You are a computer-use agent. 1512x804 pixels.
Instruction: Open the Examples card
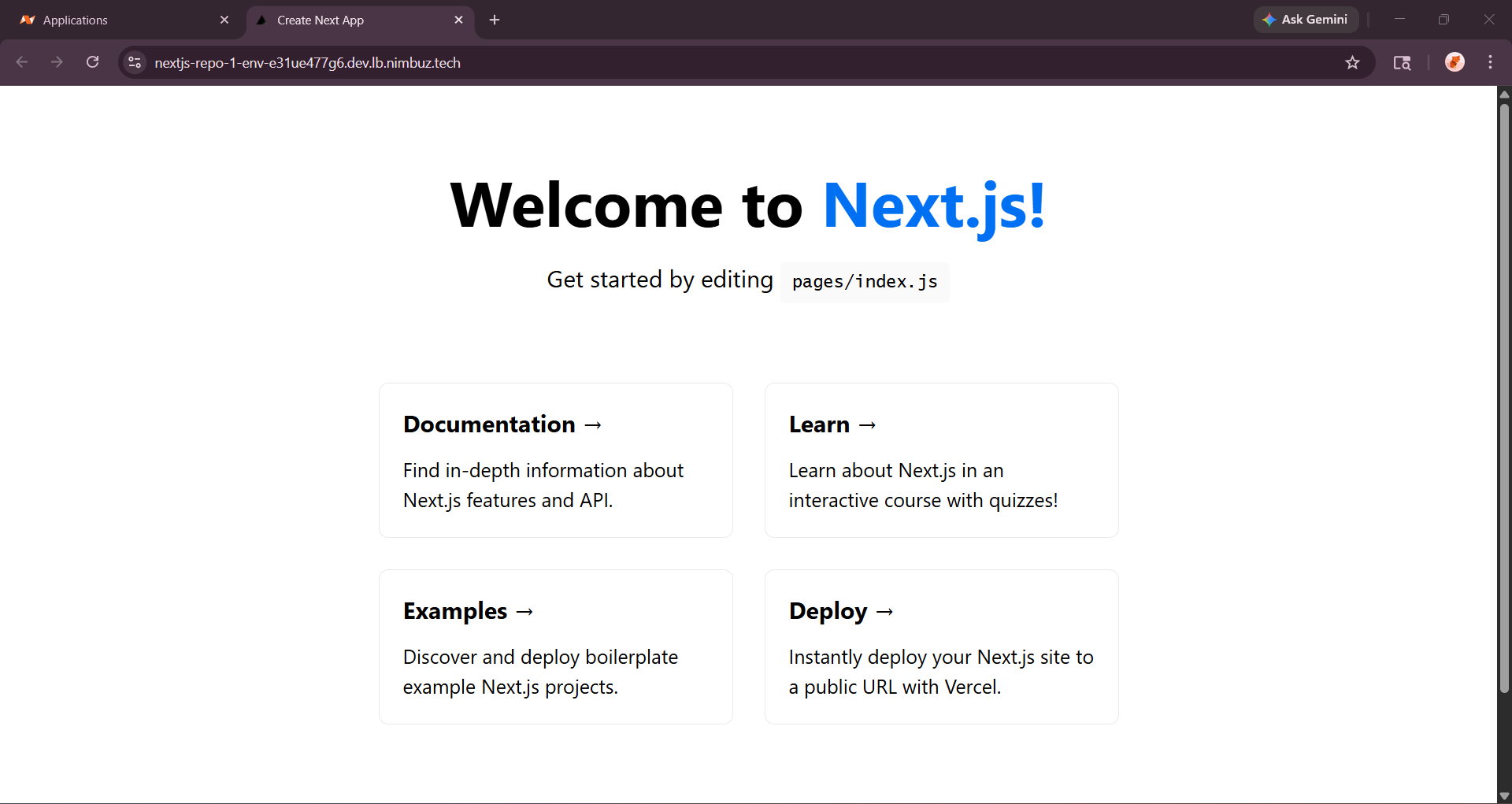click(x=556, y=647)
